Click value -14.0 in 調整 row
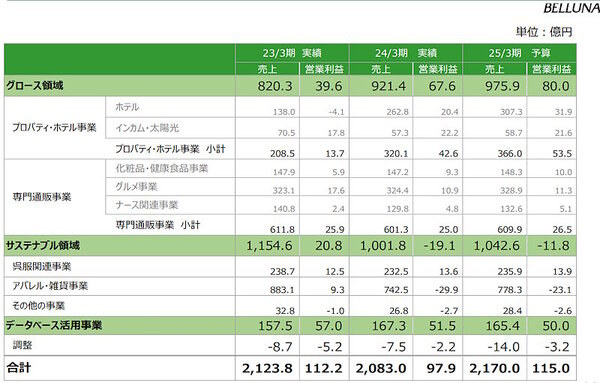Image resolution: width=600 pixels, height=383 pixels. [x=504, y=347]
